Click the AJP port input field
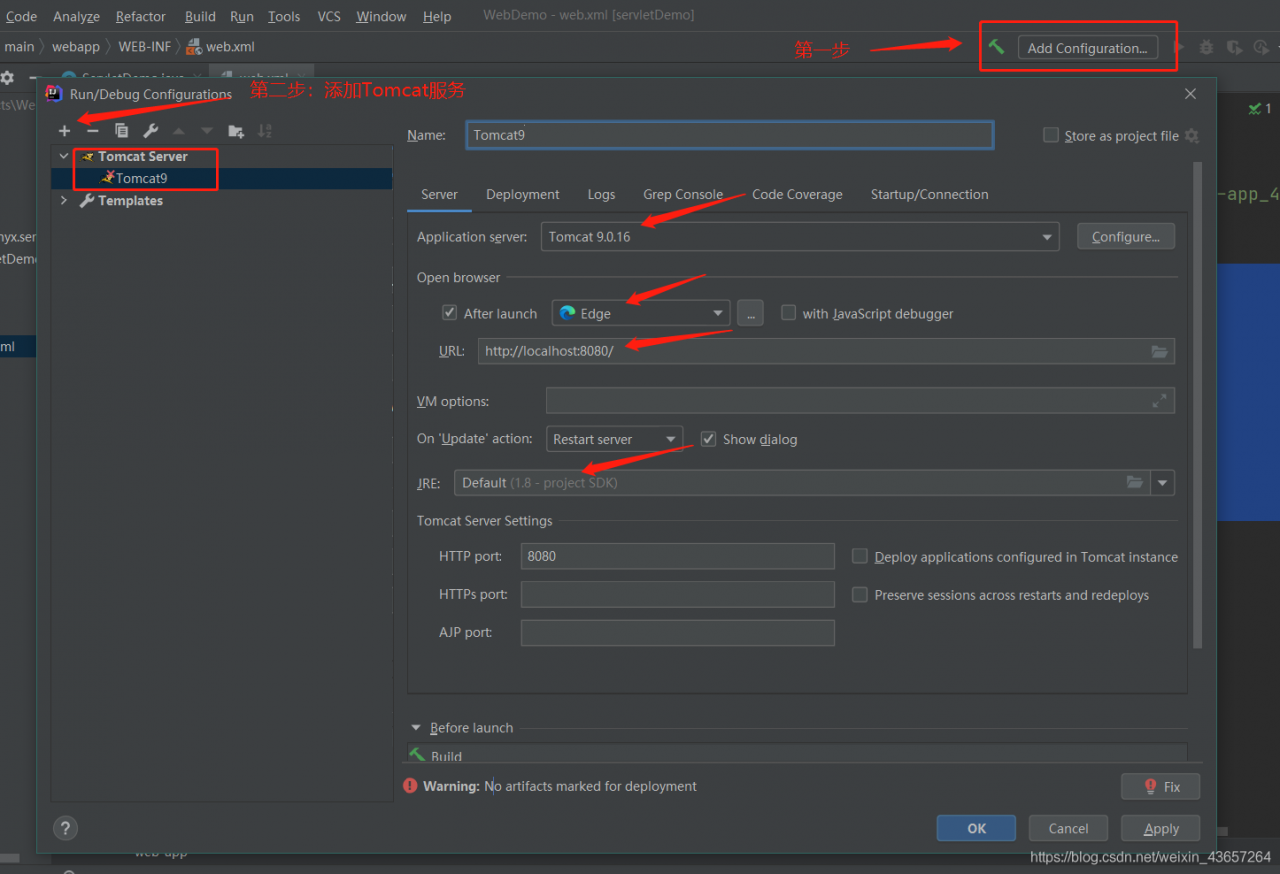 click(677, 632)
